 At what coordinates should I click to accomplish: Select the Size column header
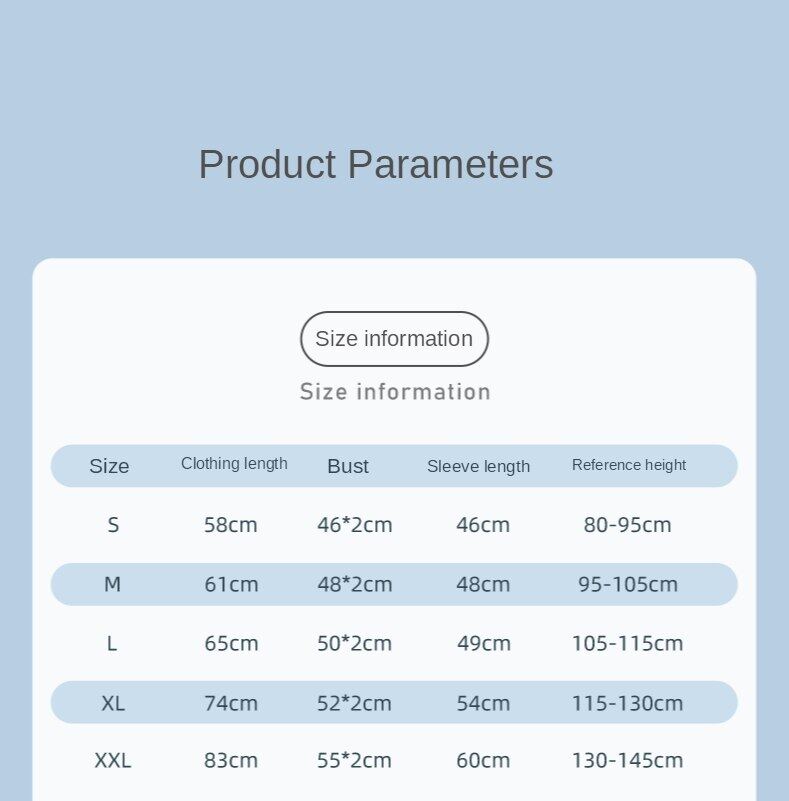(109, 466)
